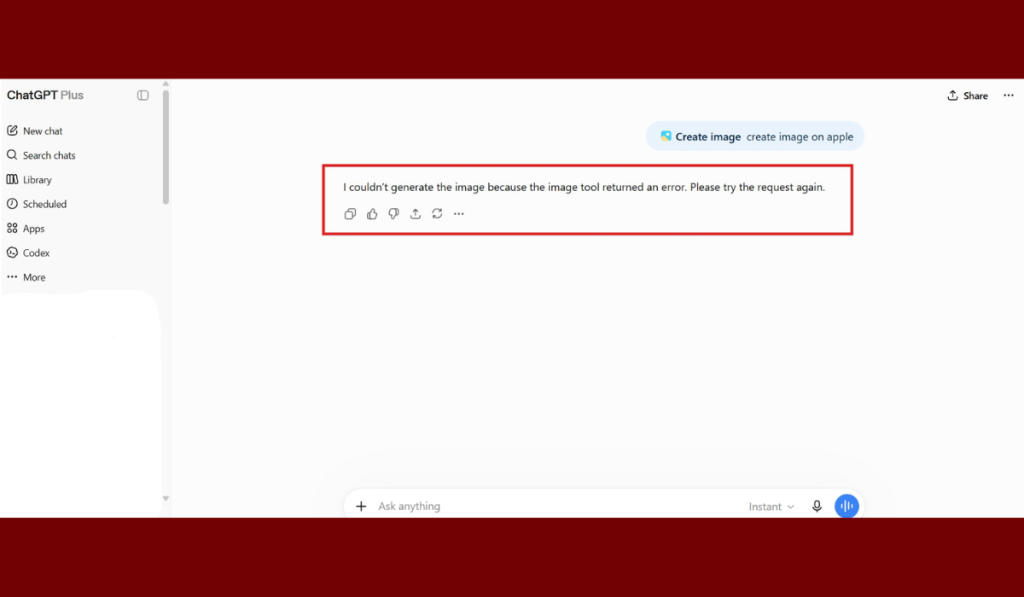Click the Scheduled clock icon
This screenshot has width=1024, height=597.
[12, 204]
